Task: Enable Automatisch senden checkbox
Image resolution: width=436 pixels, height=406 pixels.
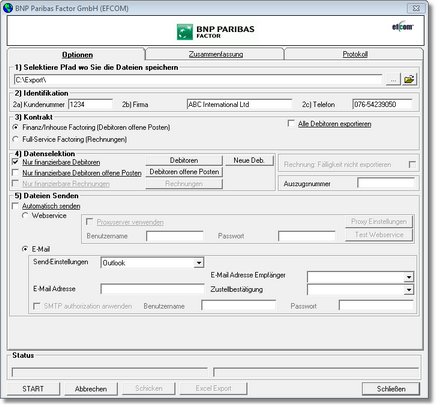Action: (15, 206)
